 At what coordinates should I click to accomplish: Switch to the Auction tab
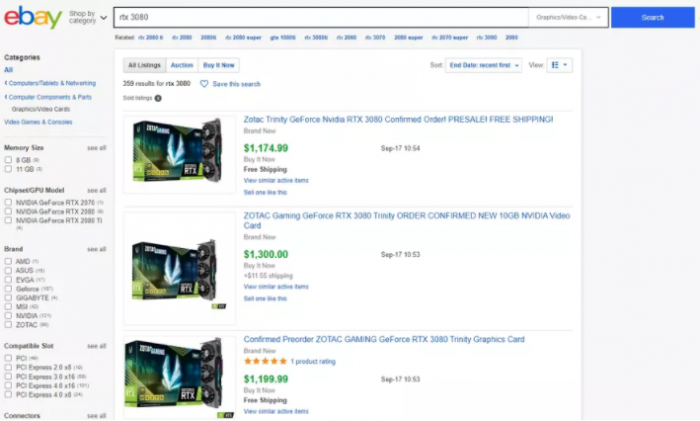(182, 65)
